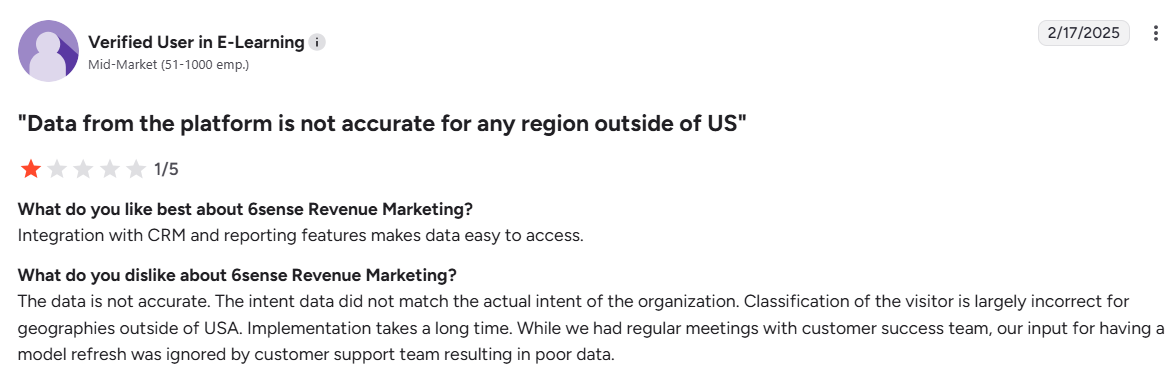The width and height of the screenshot is (1168, 374).
Task: Click the line starting 'geographies outside of USA'
Action: [x=591, y=329]
